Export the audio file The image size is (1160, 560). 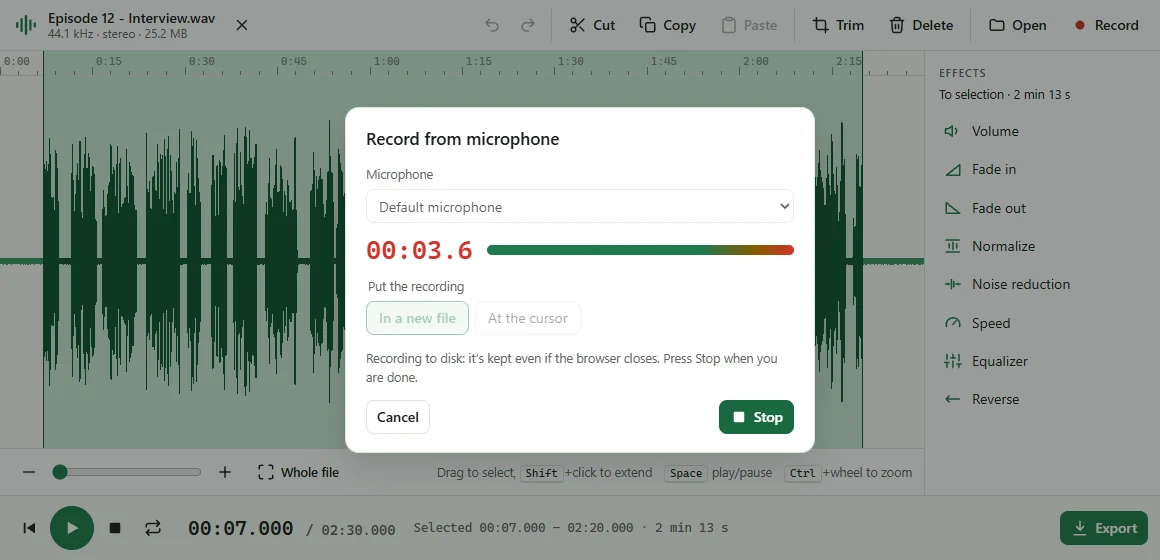tap(1104, 528)
